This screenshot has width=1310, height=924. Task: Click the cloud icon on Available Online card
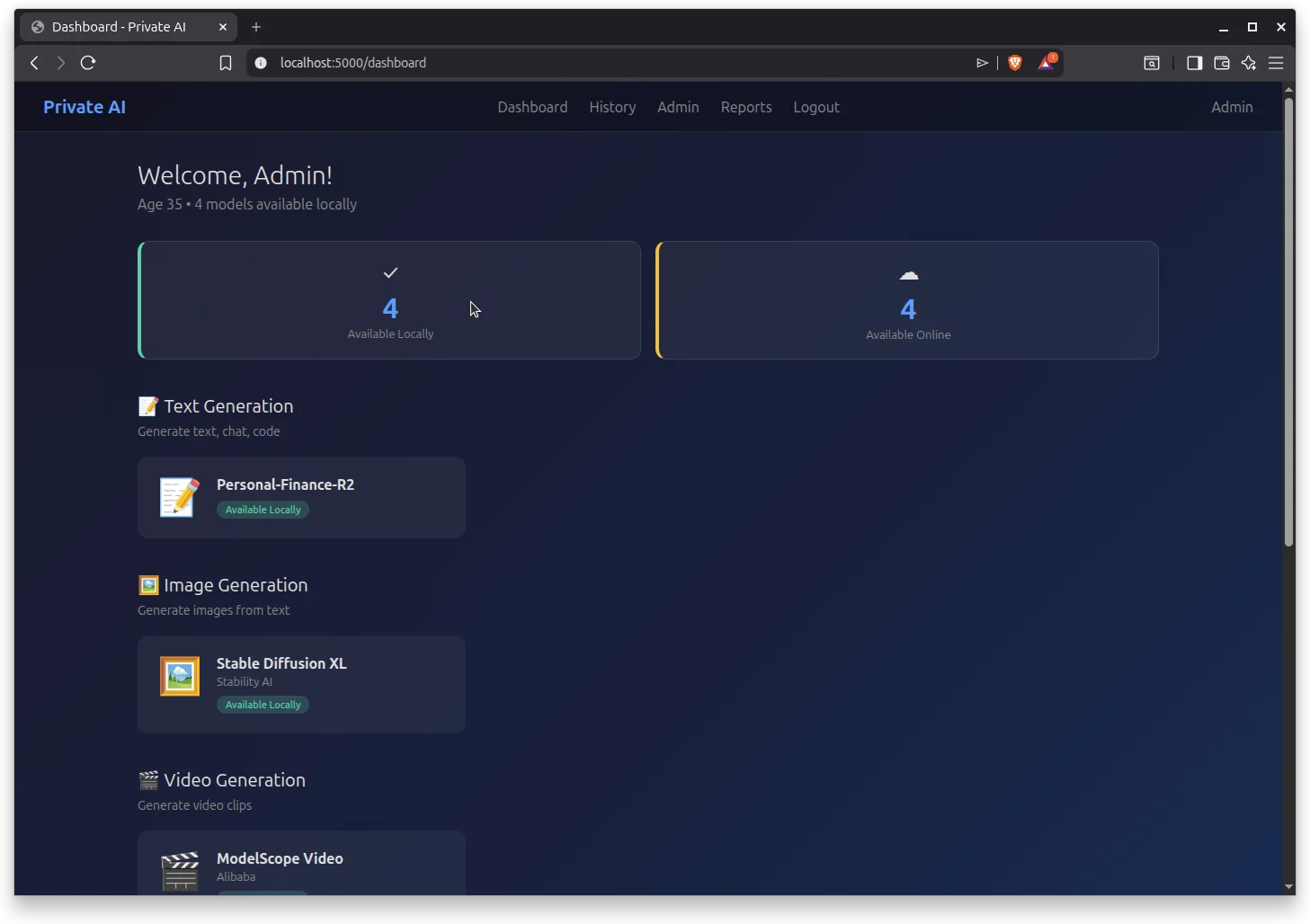pyautogui.click(x=908, y=275)
